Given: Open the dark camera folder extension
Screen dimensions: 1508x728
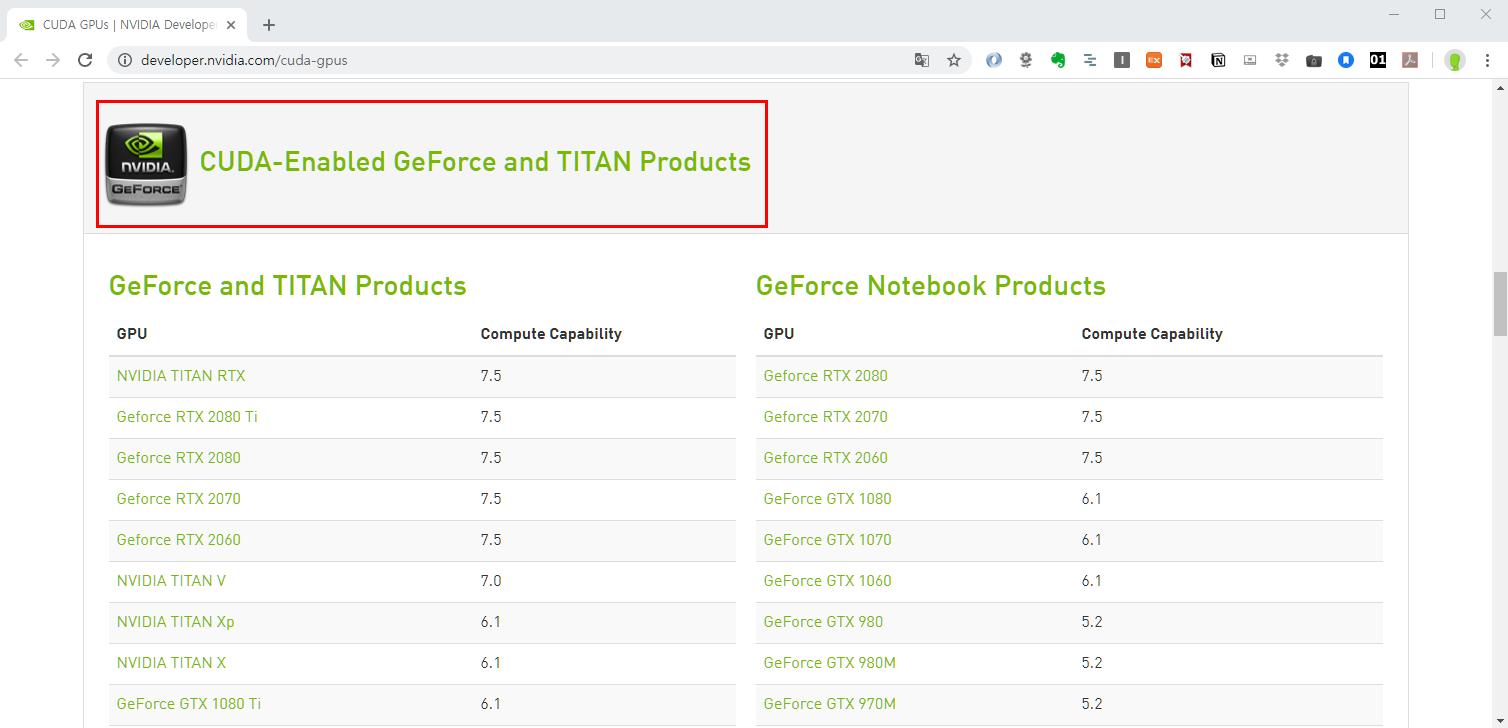Looking at the screenshot, I should pos(1314,60).
